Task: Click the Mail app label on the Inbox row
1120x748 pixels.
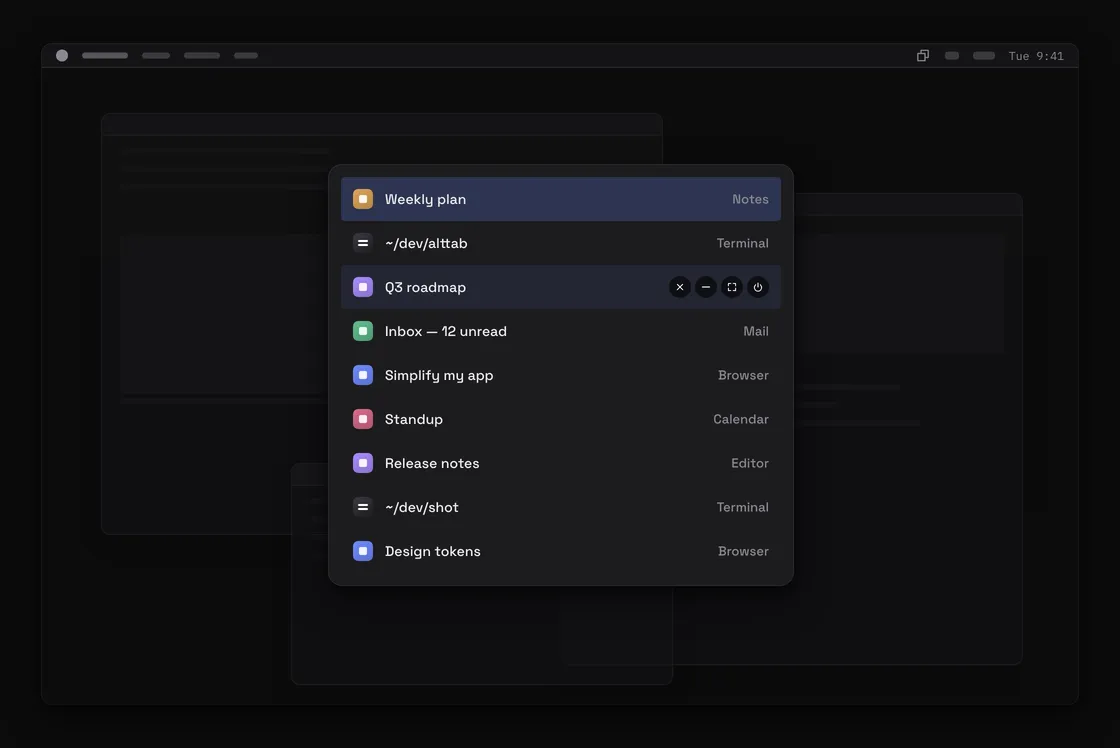Action: [x=756, y=331]
